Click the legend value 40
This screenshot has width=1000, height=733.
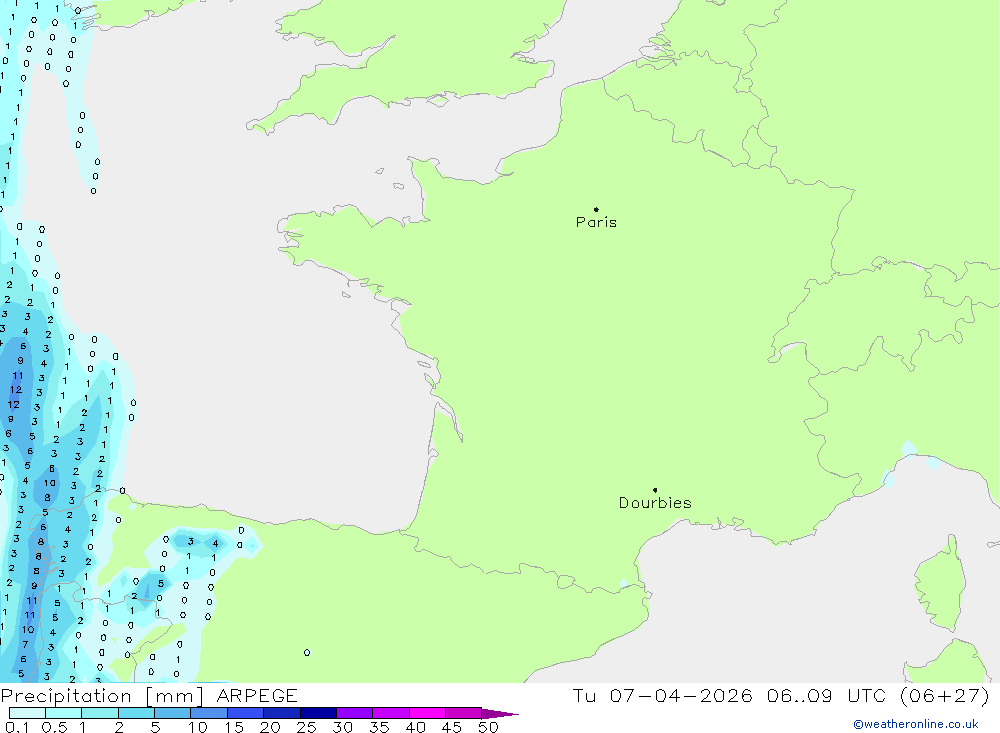[415, 727]
